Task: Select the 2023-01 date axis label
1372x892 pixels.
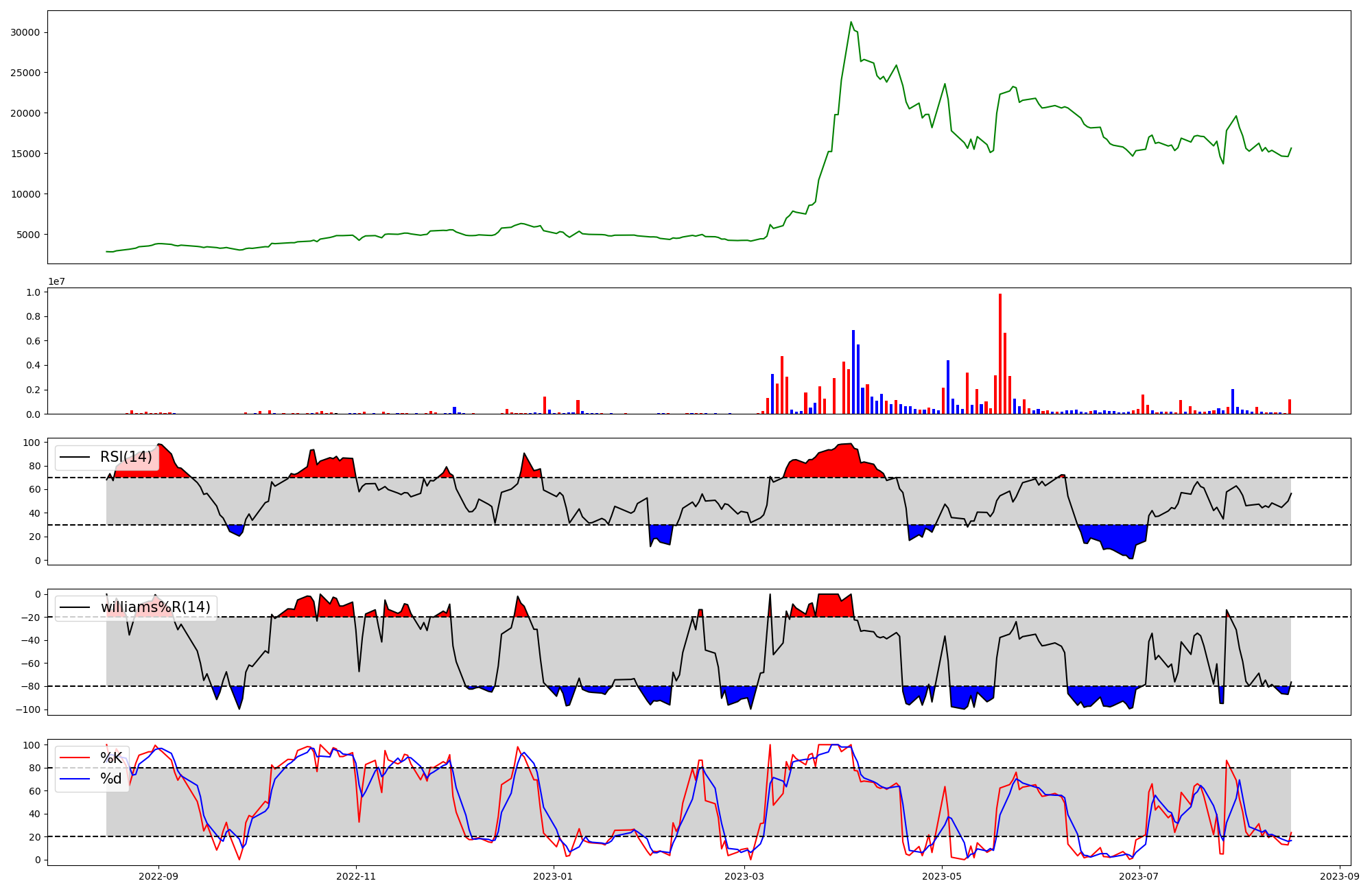Action: [553, 876]
